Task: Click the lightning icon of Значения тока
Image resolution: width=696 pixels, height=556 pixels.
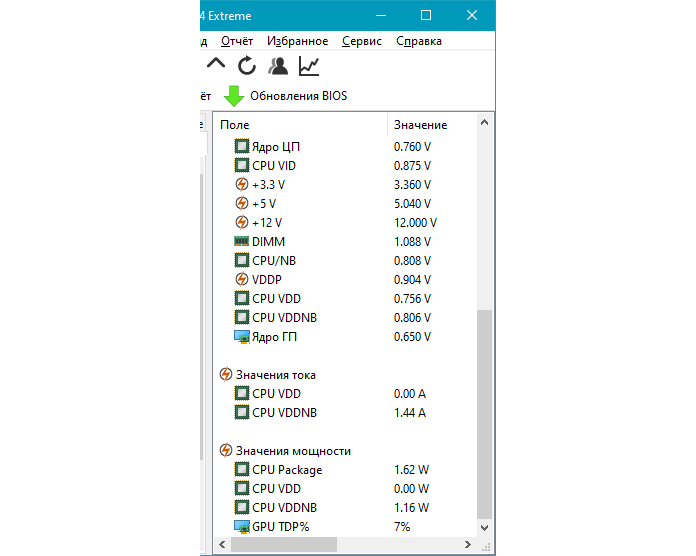Action: pyautogui.click(x=225, y=374)
